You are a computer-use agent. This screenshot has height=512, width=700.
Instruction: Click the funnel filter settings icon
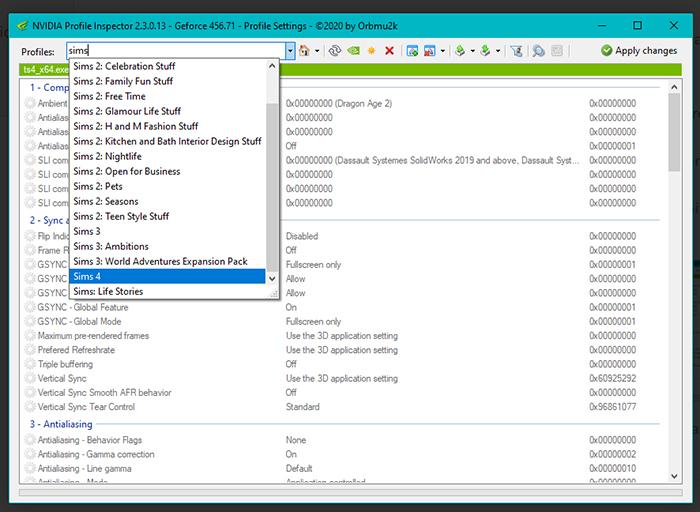click(x=517, y=51)
